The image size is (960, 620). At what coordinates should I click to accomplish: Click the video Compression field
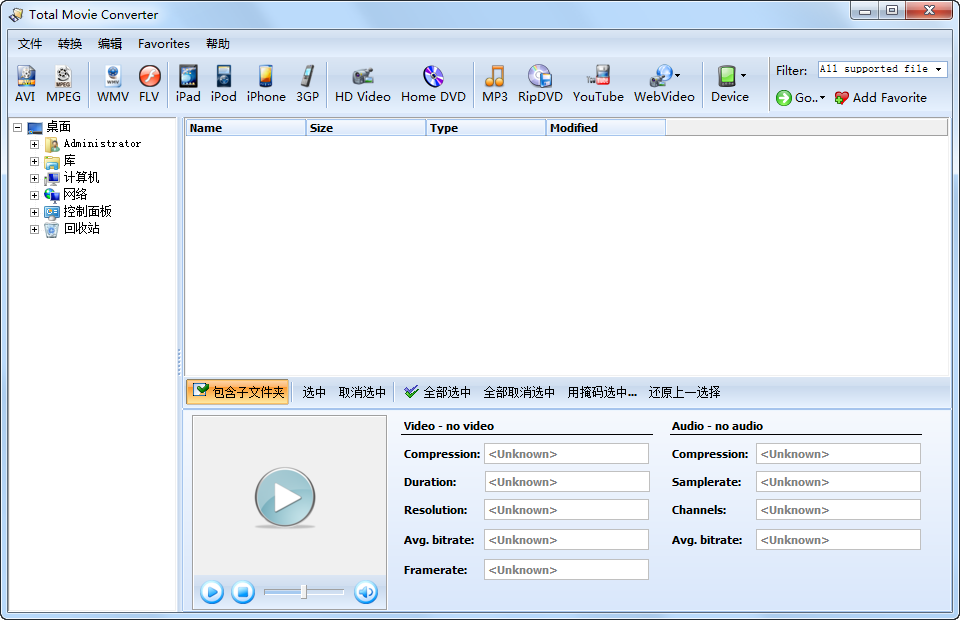pos(566,454)
